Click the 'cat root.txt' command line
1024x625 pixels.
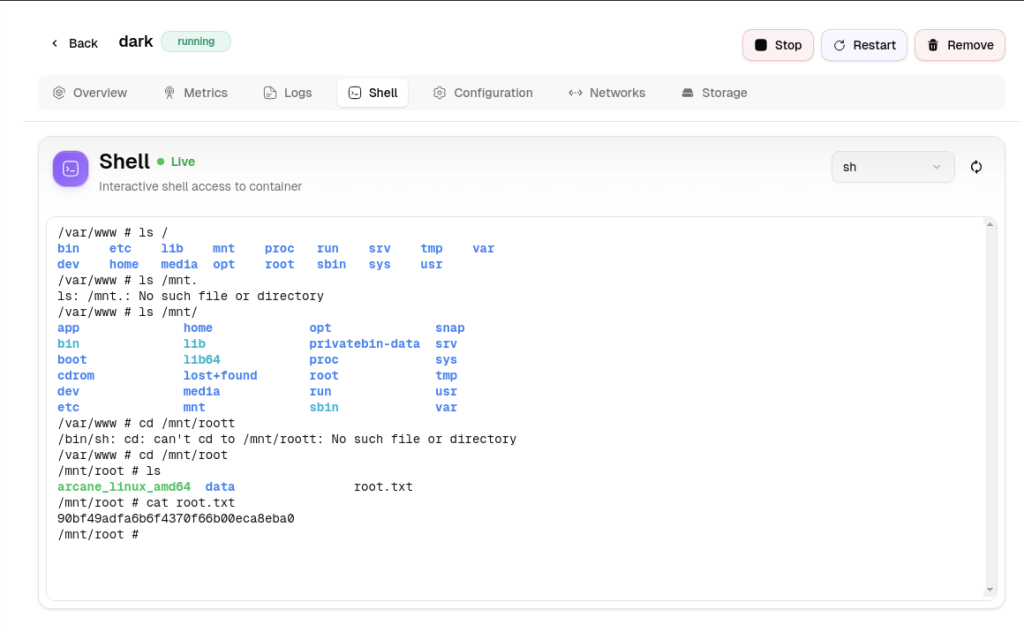click(146, 503)
